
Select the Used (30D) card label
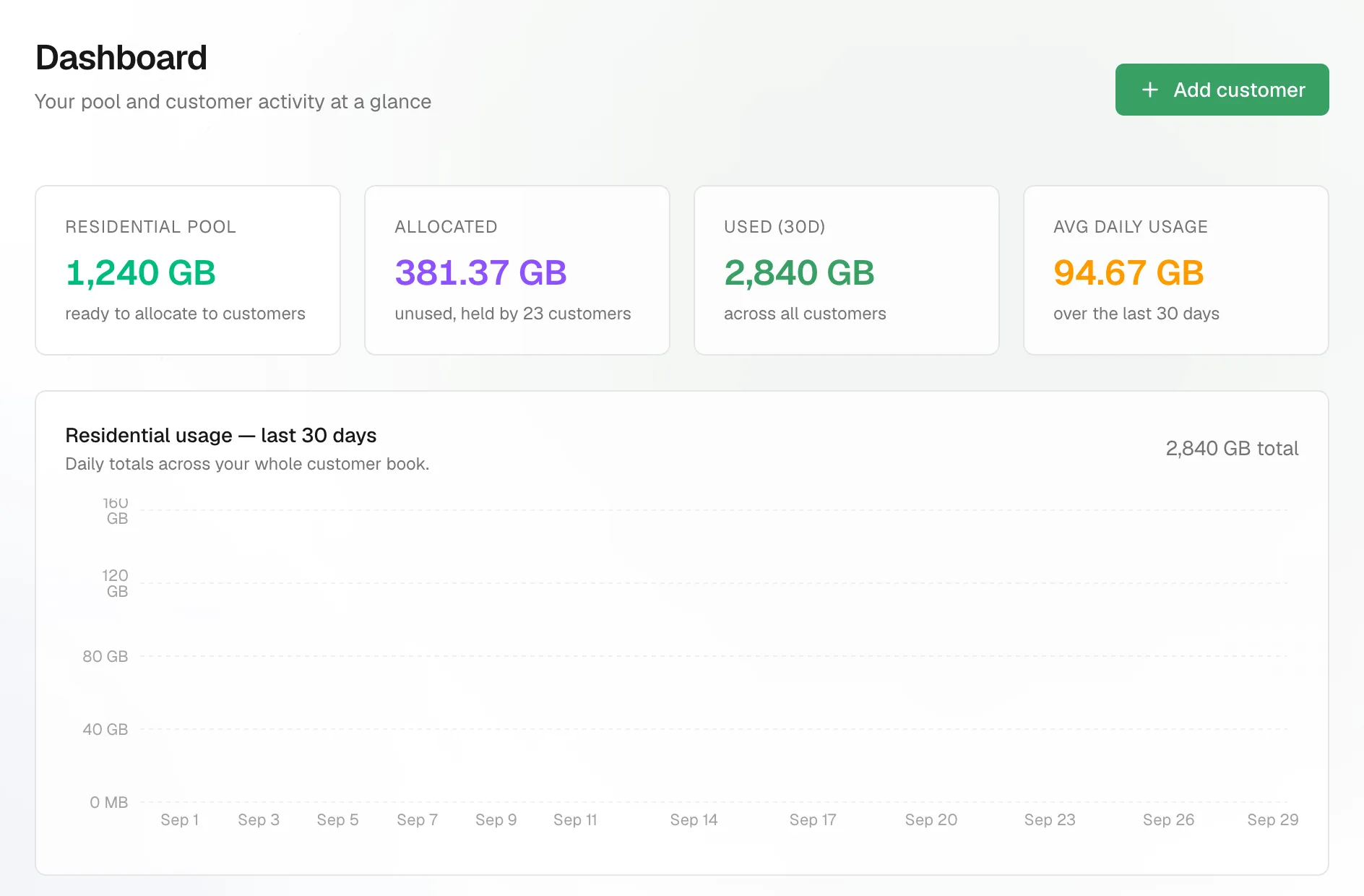point(774,227)
